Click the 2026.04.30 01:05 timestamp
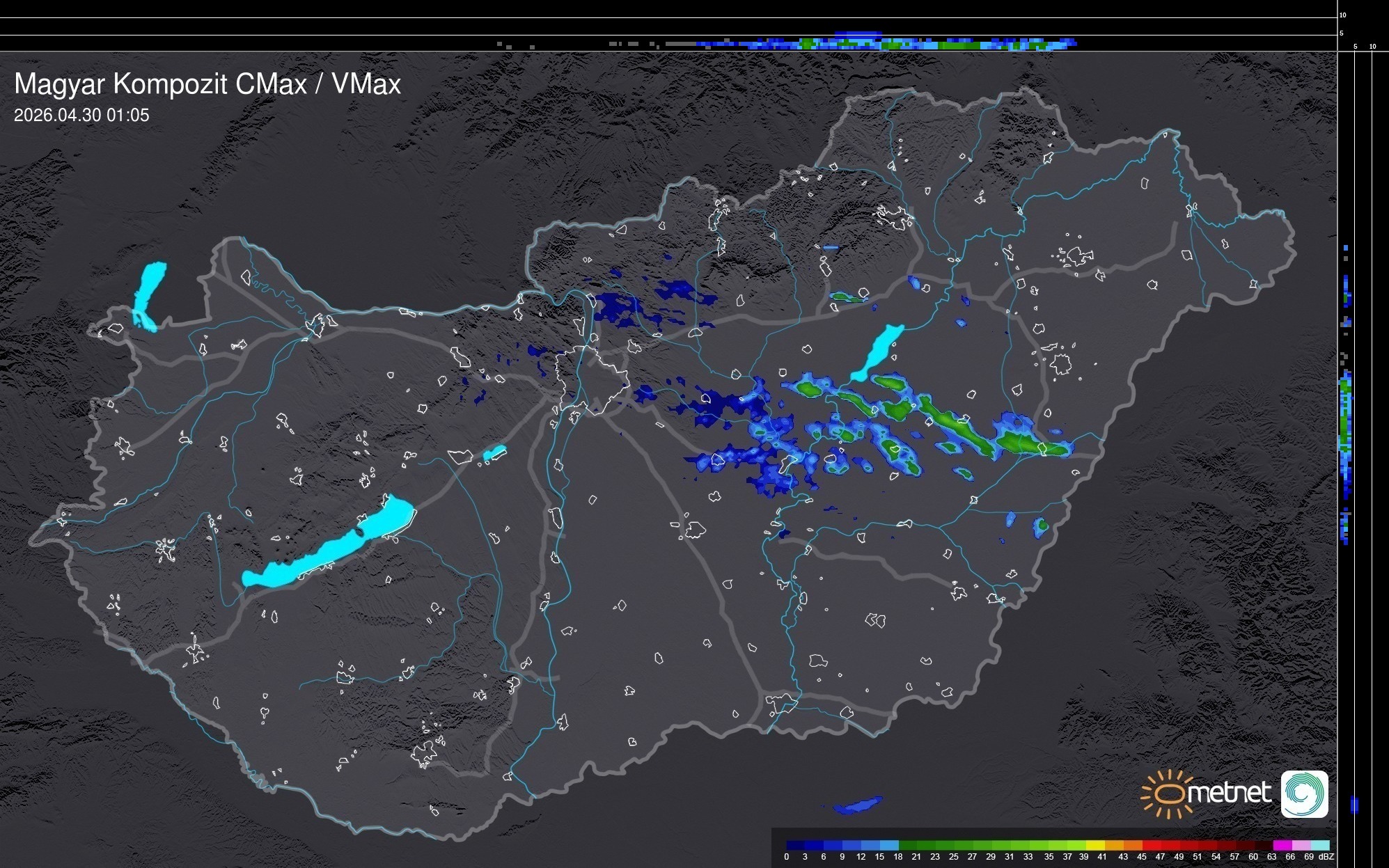 [81, 116]
